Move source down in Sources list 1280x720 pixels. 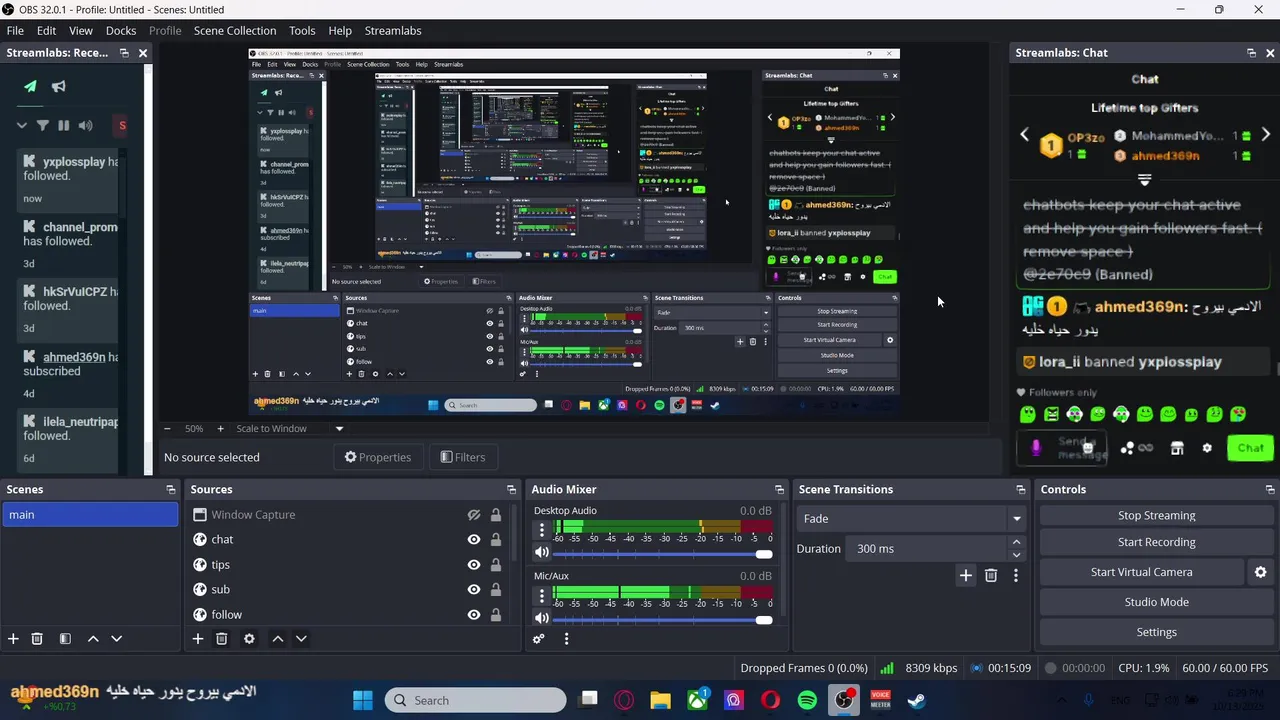tap(301, 638)
